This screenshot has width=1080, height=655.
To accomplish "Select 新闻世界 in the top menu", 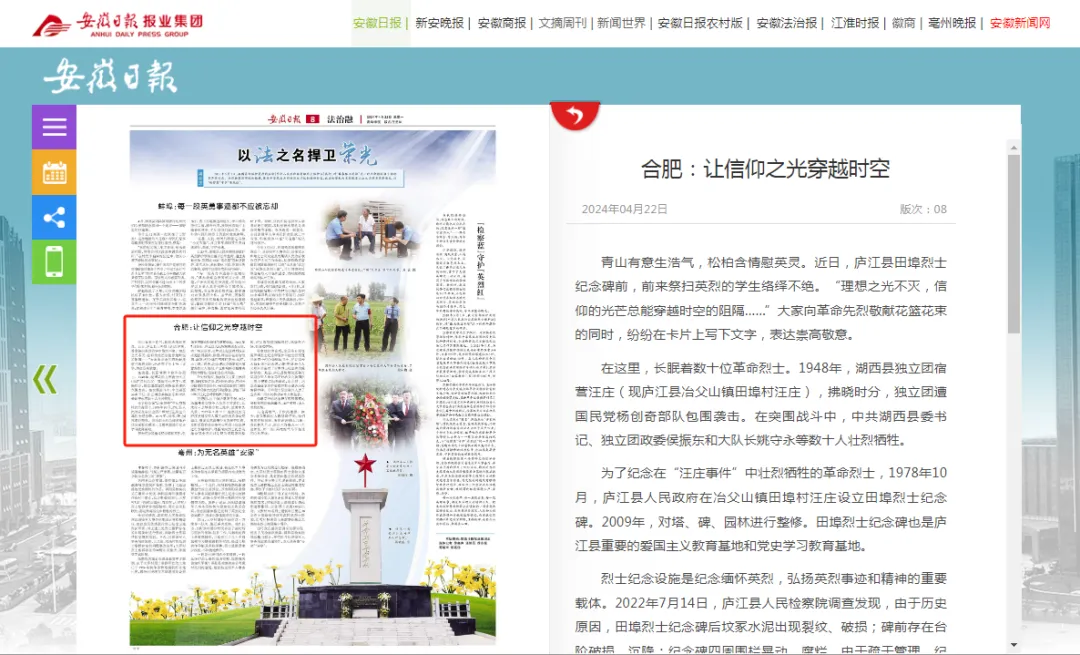I will coord(621,23).
